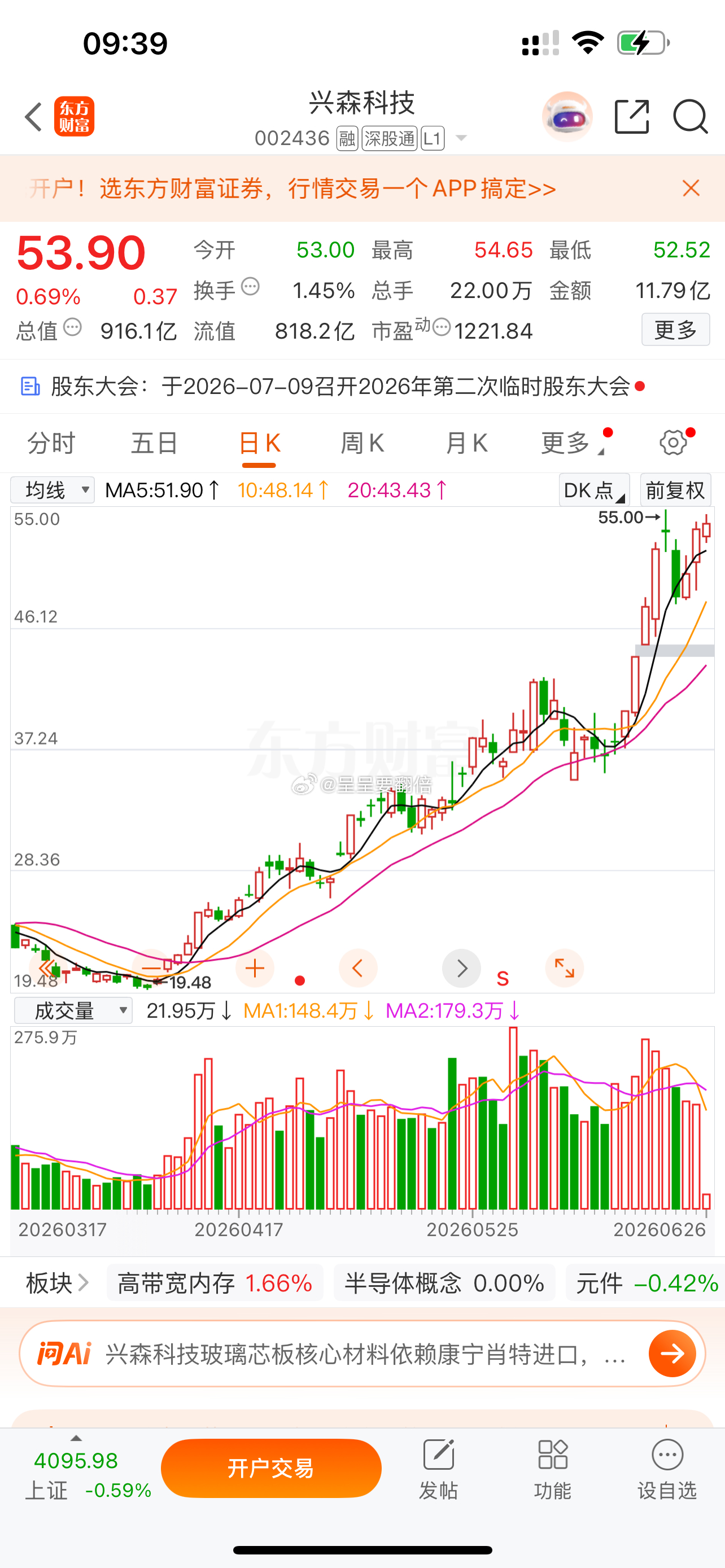Toggle 前复权 adjustment mode
The image size is (725, 1568).
click(675, 489)
